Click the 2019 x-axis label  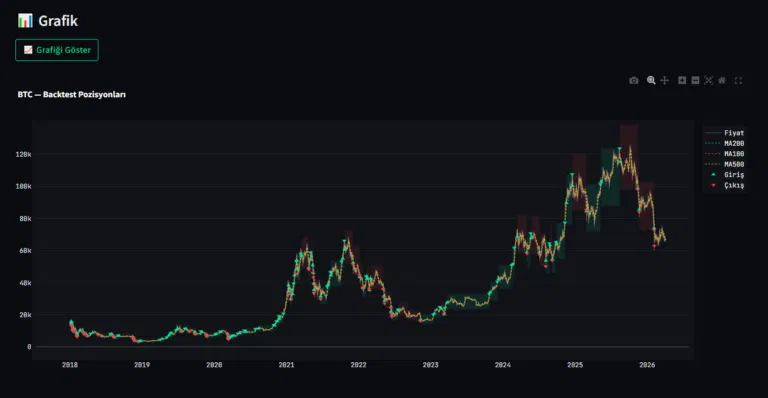[x=142, y=365]
